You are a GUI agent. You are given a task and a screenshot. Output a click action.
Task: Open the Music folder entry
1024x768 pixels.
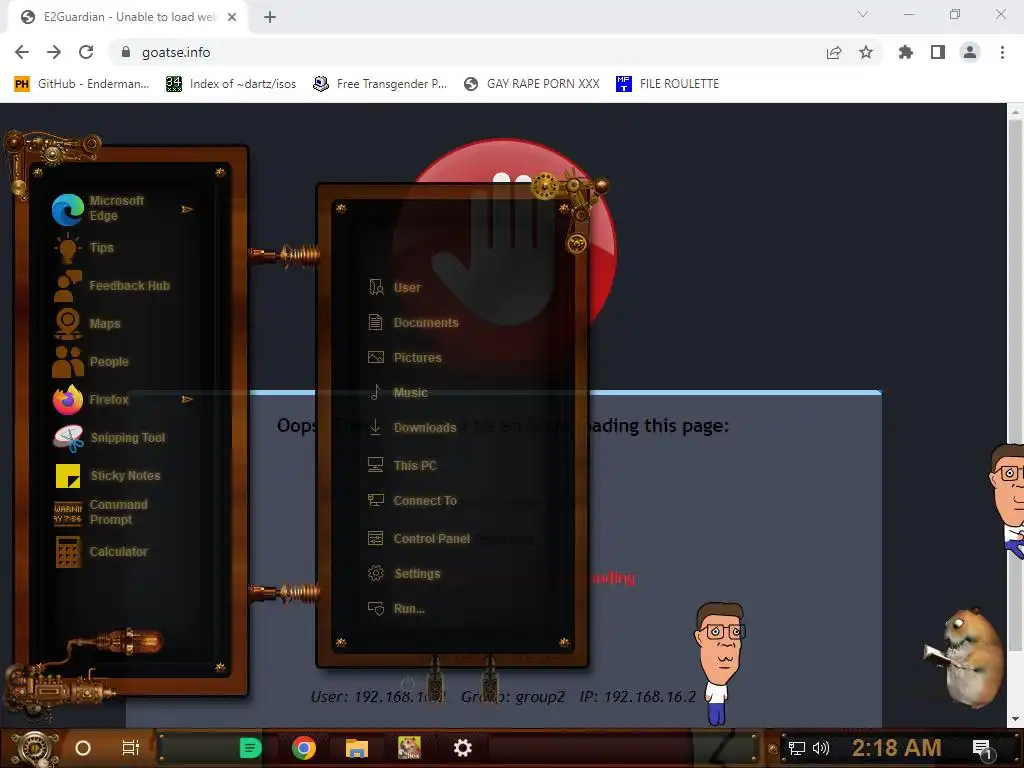[x=398, y=392]
